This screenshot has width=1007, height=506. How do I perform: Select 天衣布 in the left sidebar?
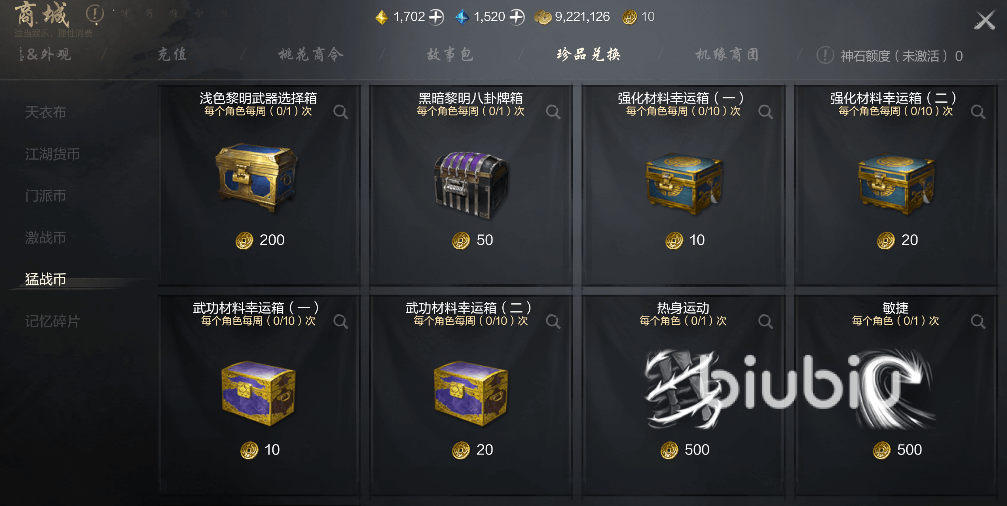tap(46, 112)
